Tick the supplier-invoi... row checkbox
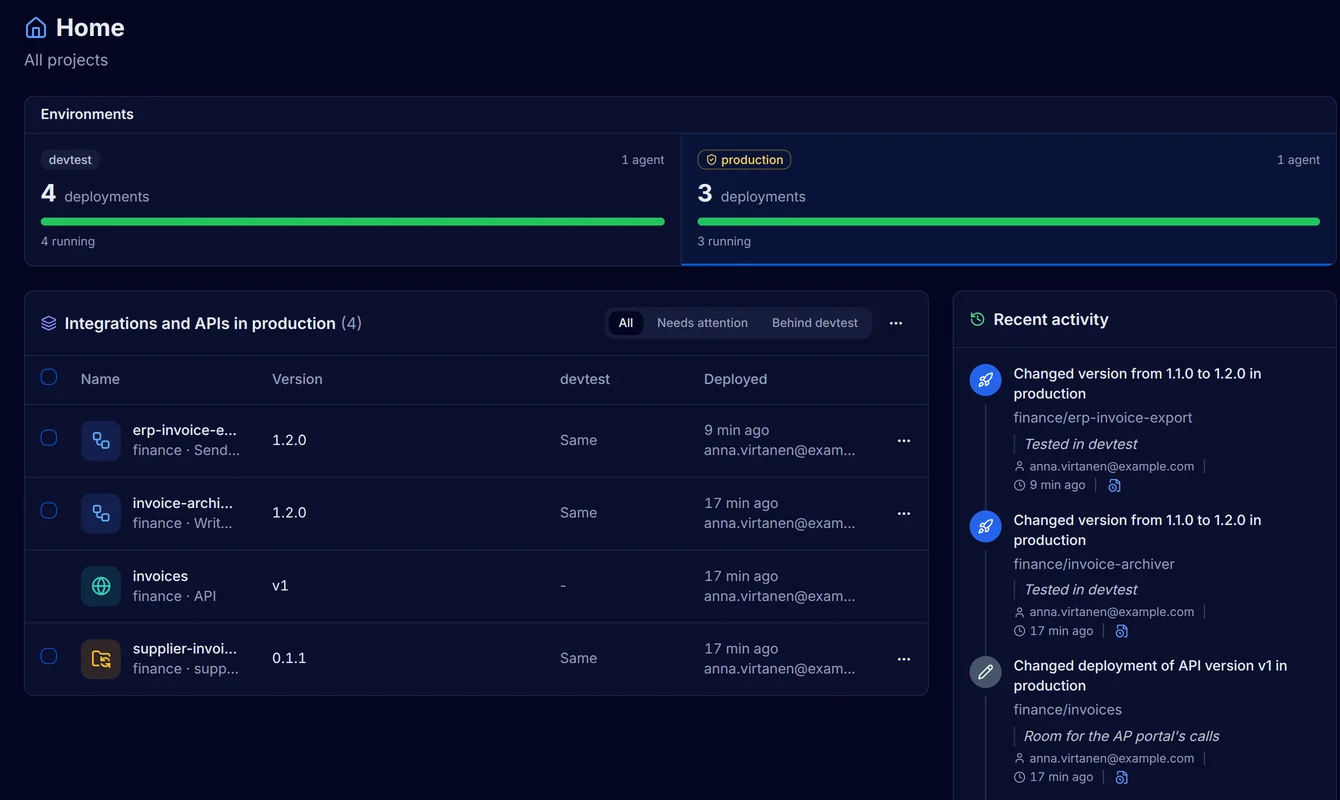Viewport: 1340px width, 800px height. click(49, 656)
